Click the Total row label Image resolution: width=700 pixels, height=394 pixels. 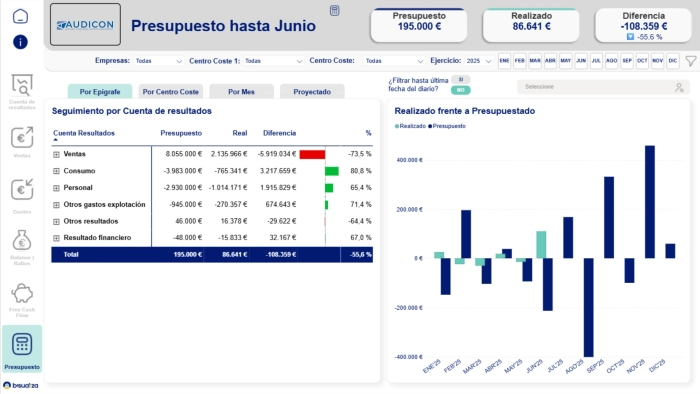[71, 254]
